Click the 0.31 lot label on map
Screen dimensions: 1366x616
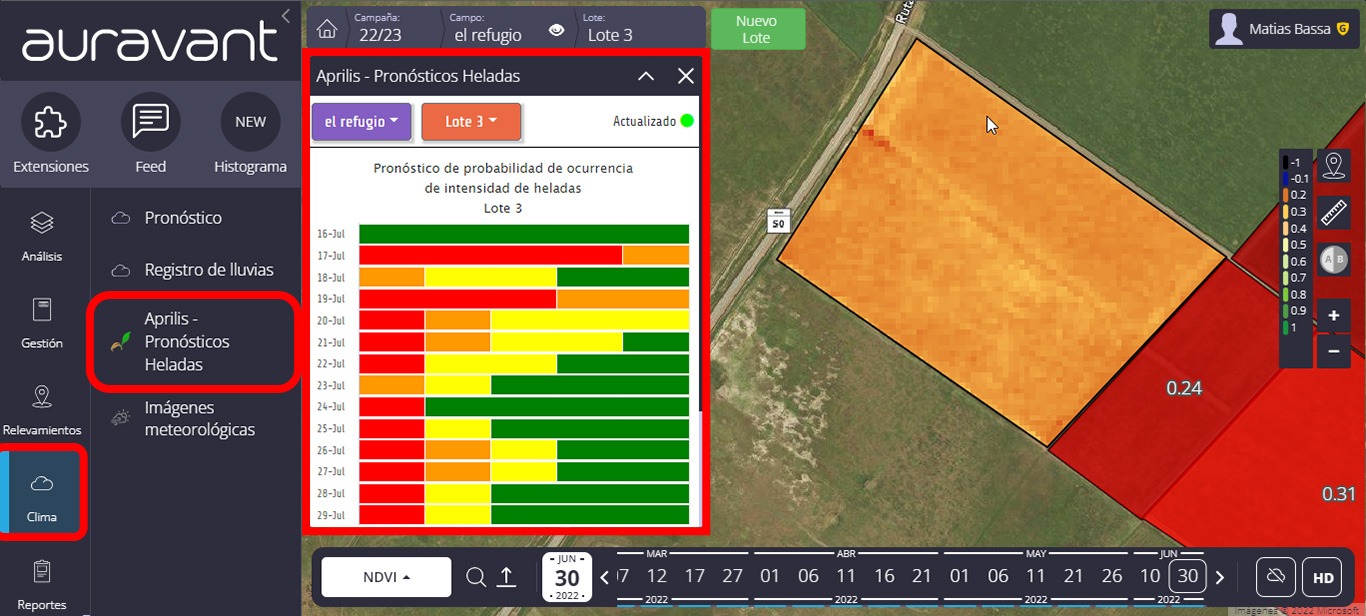1338,494
